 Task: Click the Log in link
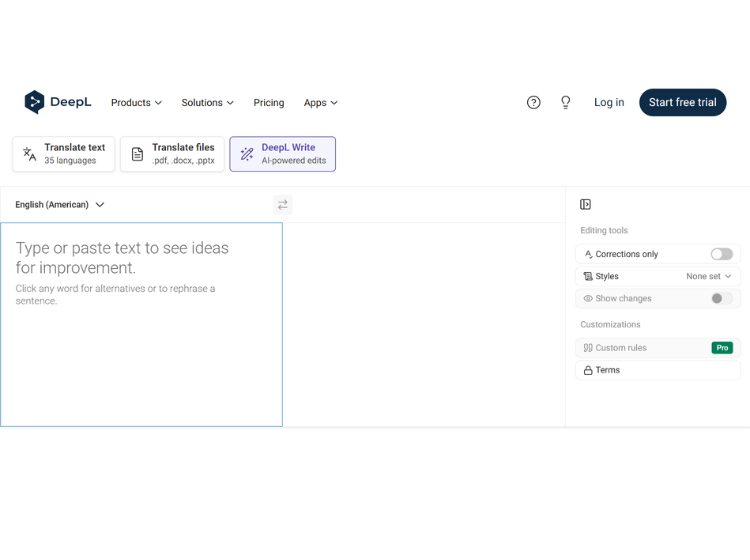click(x=609, y=102)
